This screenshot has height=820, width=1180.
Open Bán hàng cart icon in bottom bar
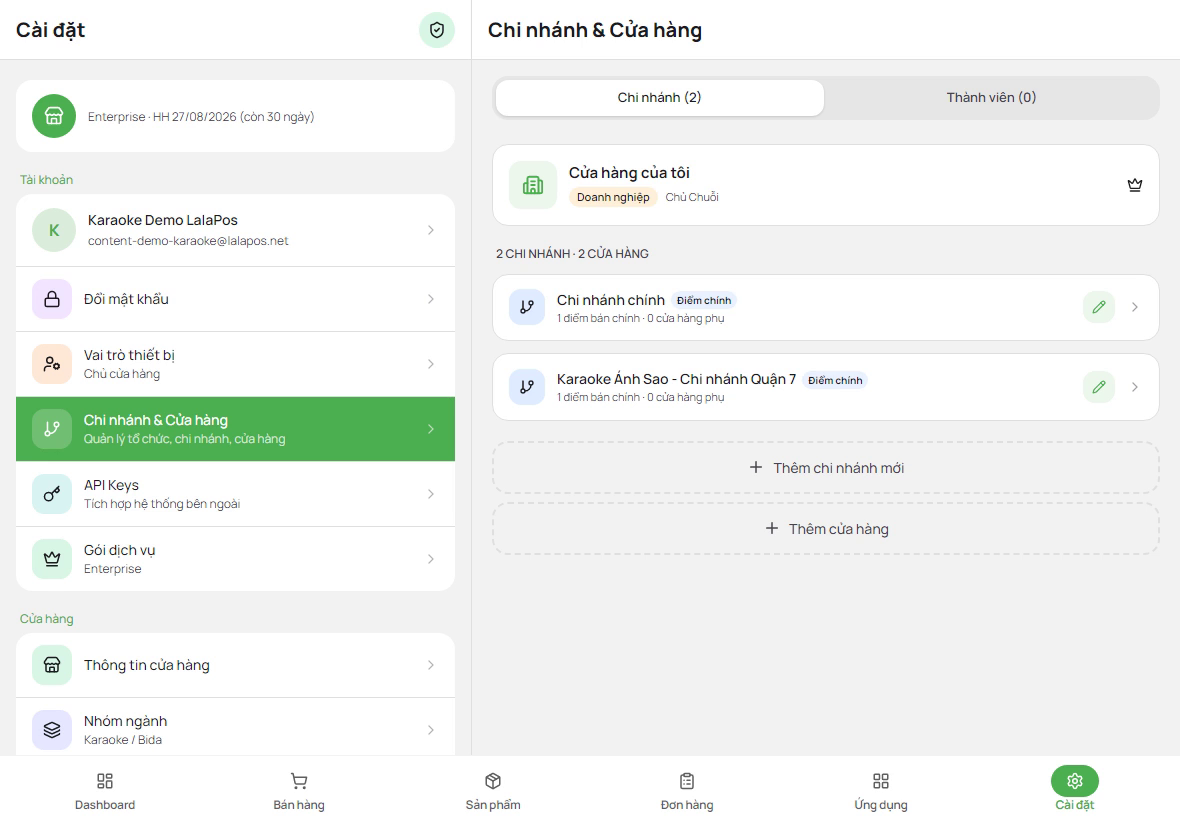tap(299, 781)
